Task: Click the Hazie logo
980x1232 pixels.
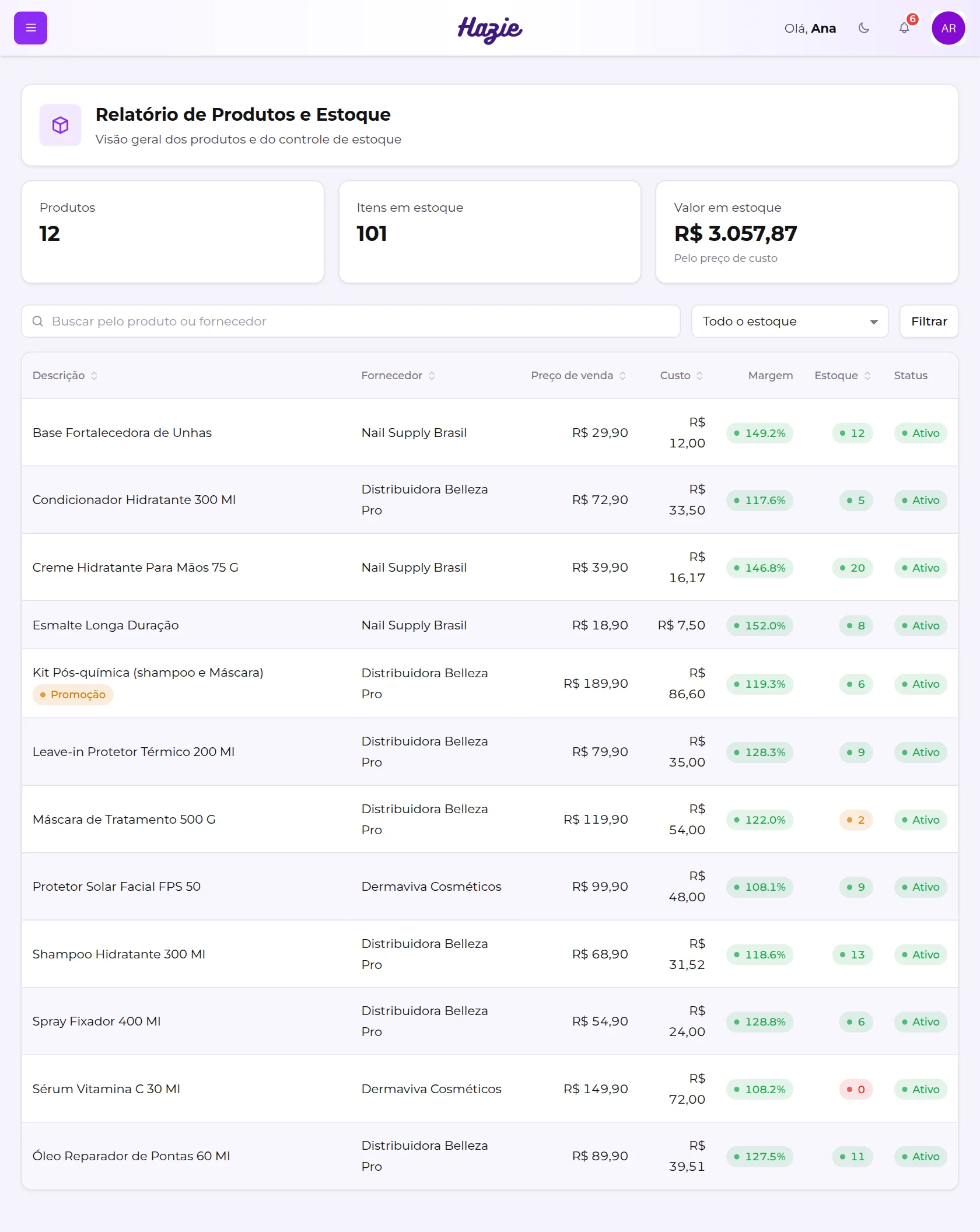Action: (x=490, y=29)
